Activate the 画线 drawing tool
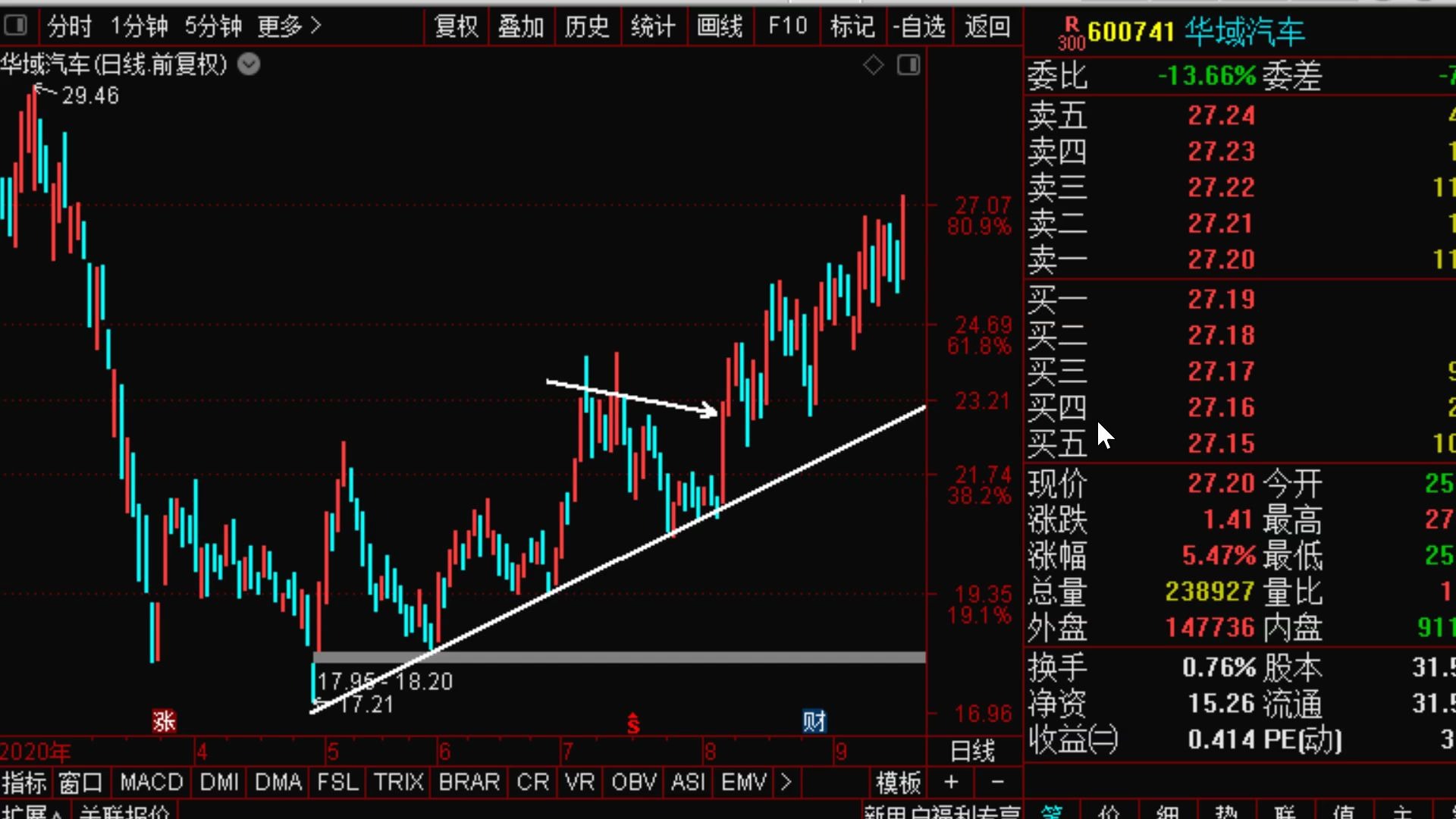This screenshot has height=819, width=1456. click(720, 27)
